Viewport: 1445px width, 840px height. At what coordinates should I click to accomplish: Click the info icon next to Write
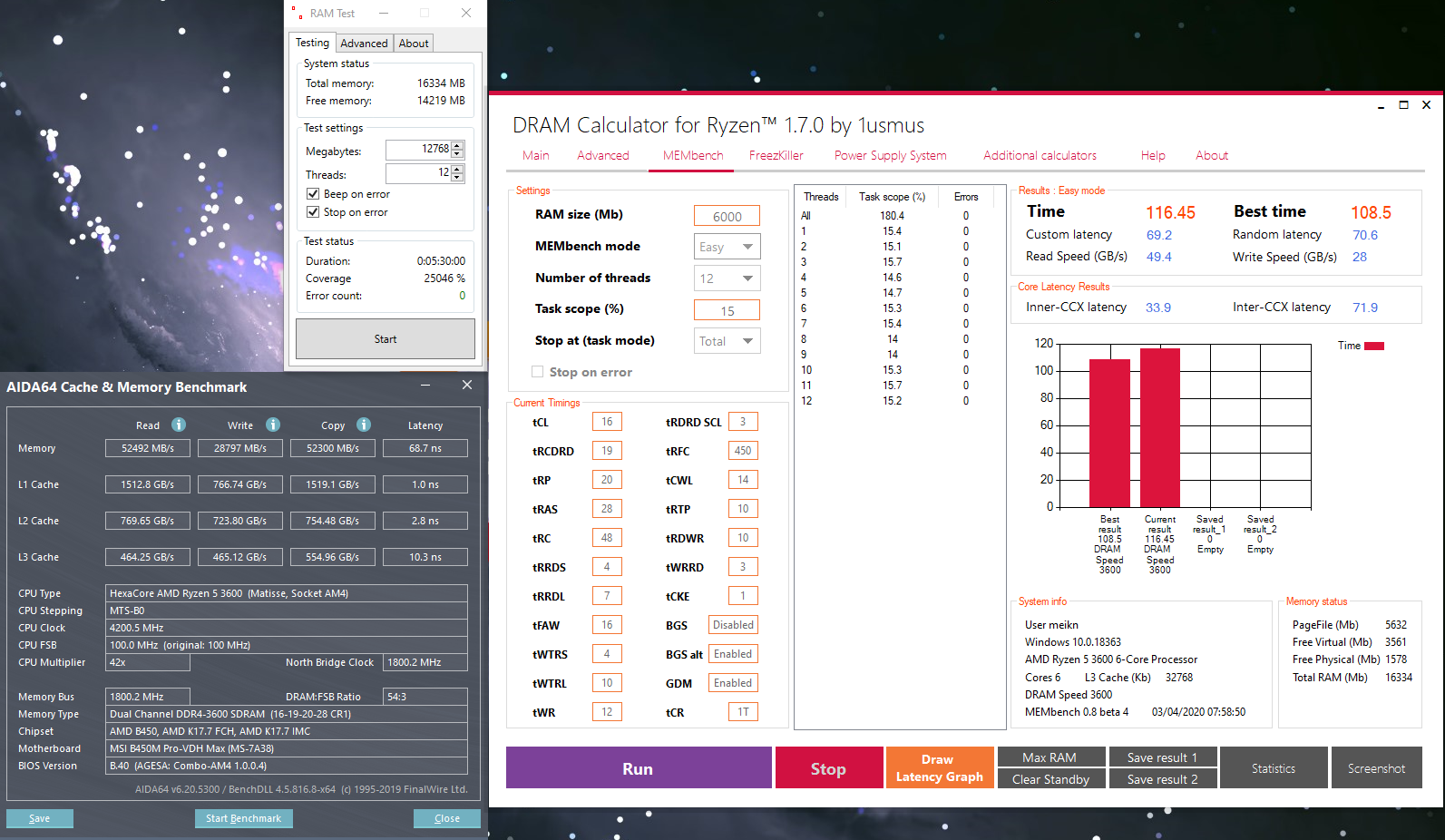[273, 425]
